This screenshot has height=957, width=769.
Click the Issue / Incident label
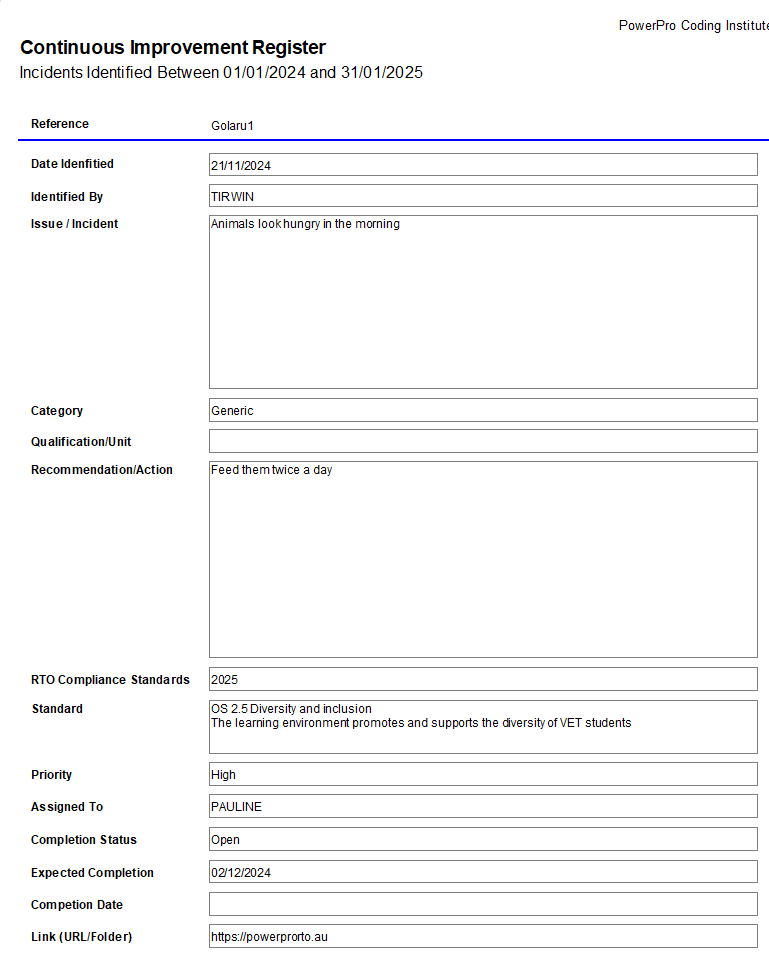point(74,224)
